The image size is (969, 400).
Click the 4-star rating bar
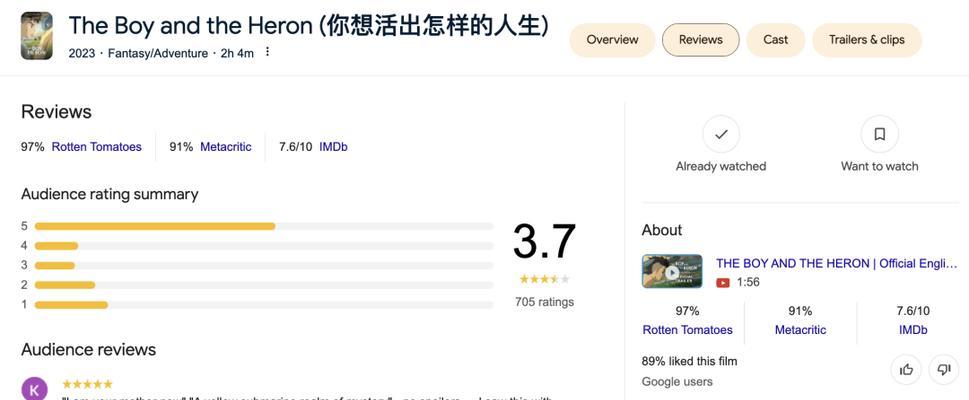[x=264, y=246]
